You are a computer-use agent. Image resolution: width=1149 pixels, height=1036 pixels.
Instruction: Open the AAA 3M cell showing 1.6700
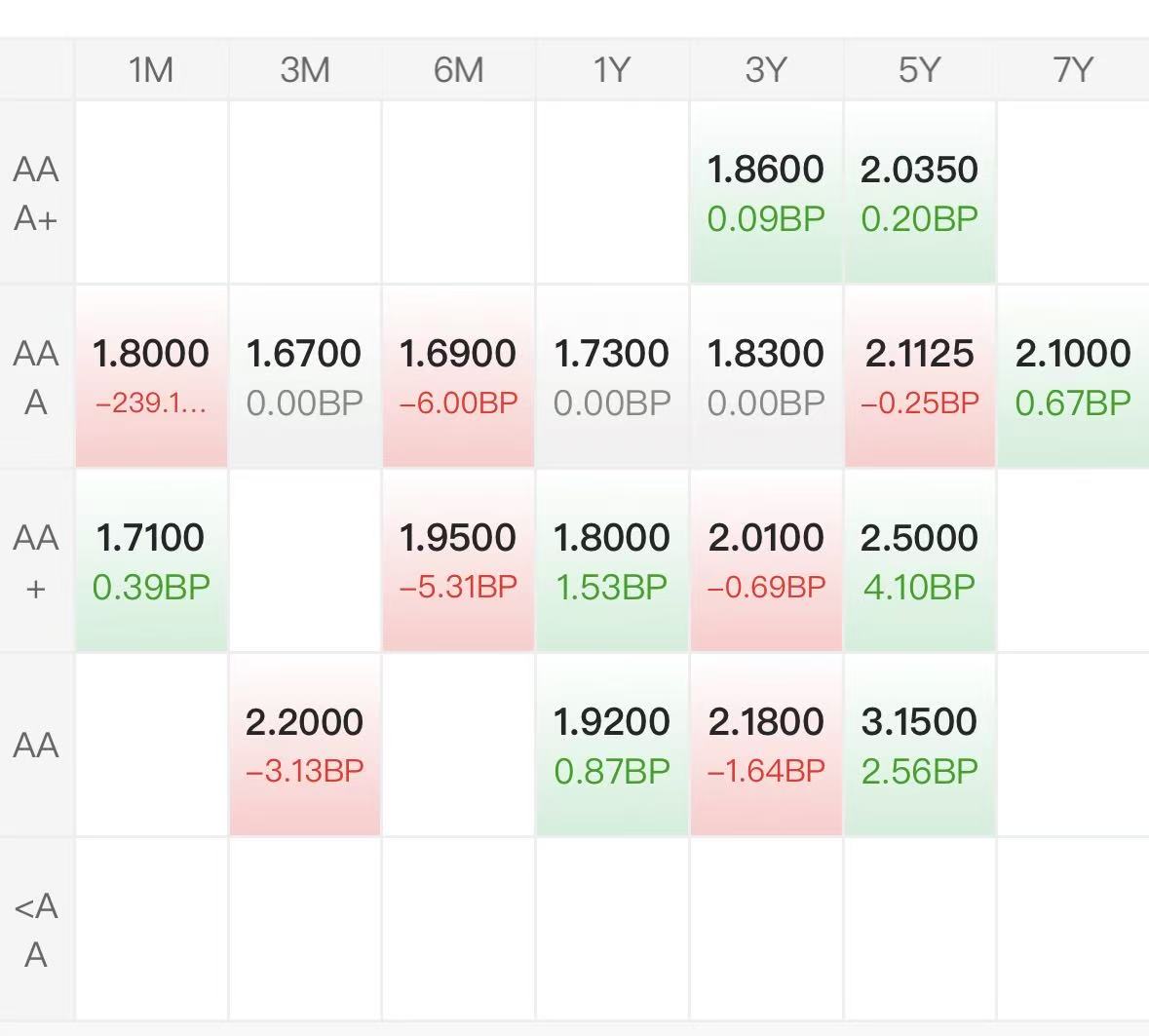305,377
